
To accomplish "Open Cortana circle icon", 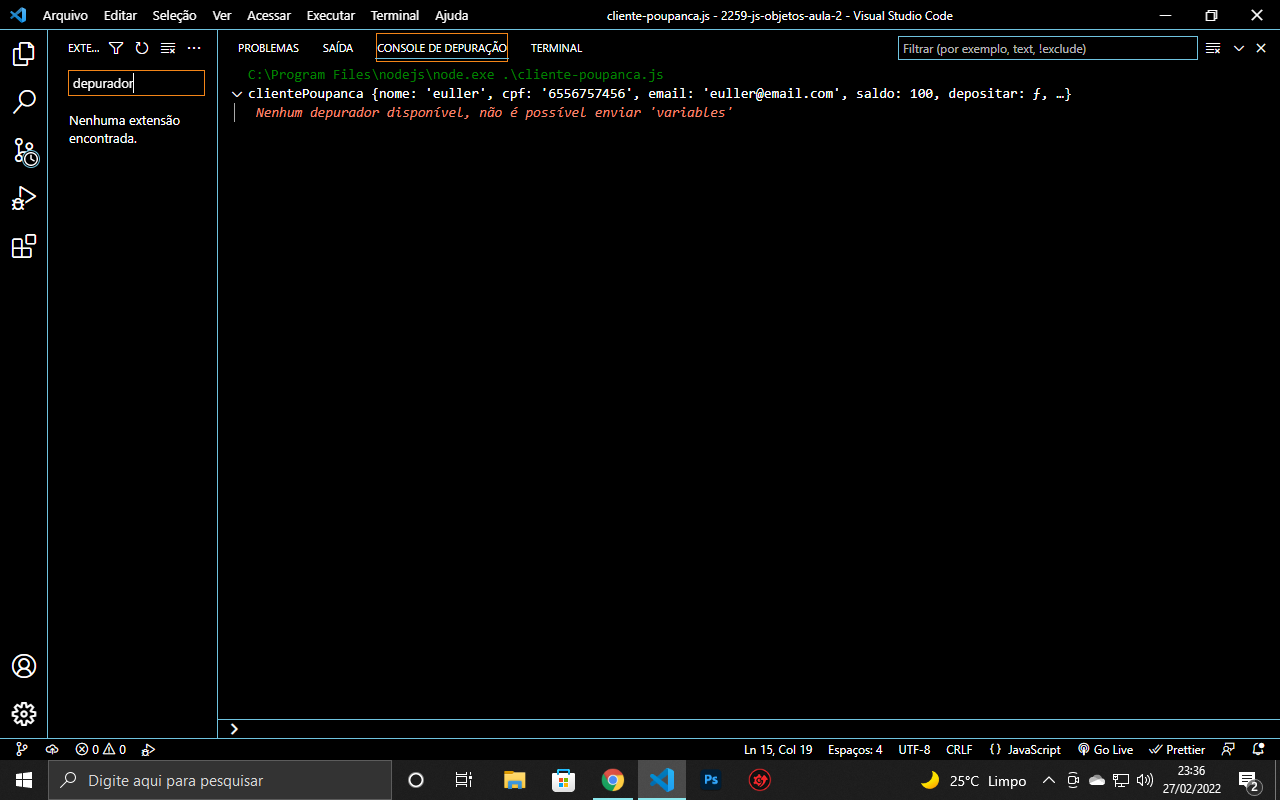I will point(416,780).
